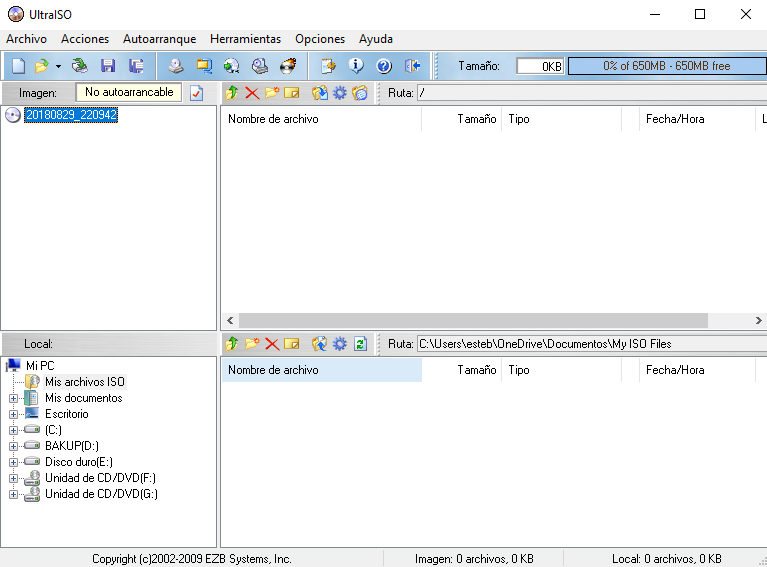Screen dimensions: 767x567
Task: Select Mi PC in local tree
Action: [x=40, y=366]
